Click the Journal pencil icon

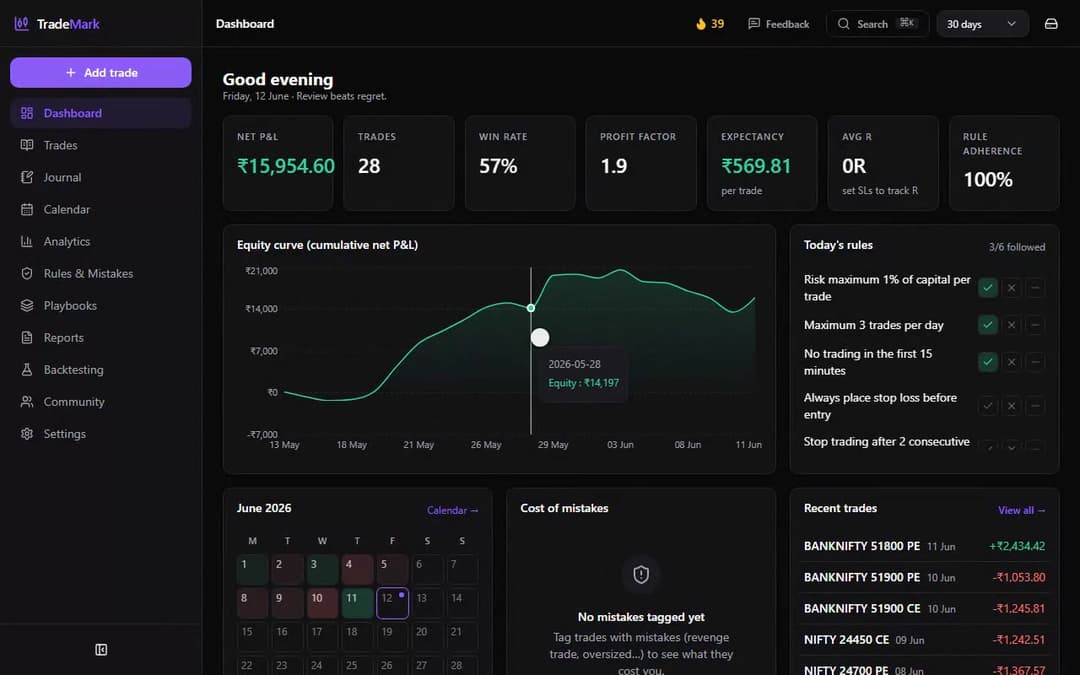(x=27, y=177)
